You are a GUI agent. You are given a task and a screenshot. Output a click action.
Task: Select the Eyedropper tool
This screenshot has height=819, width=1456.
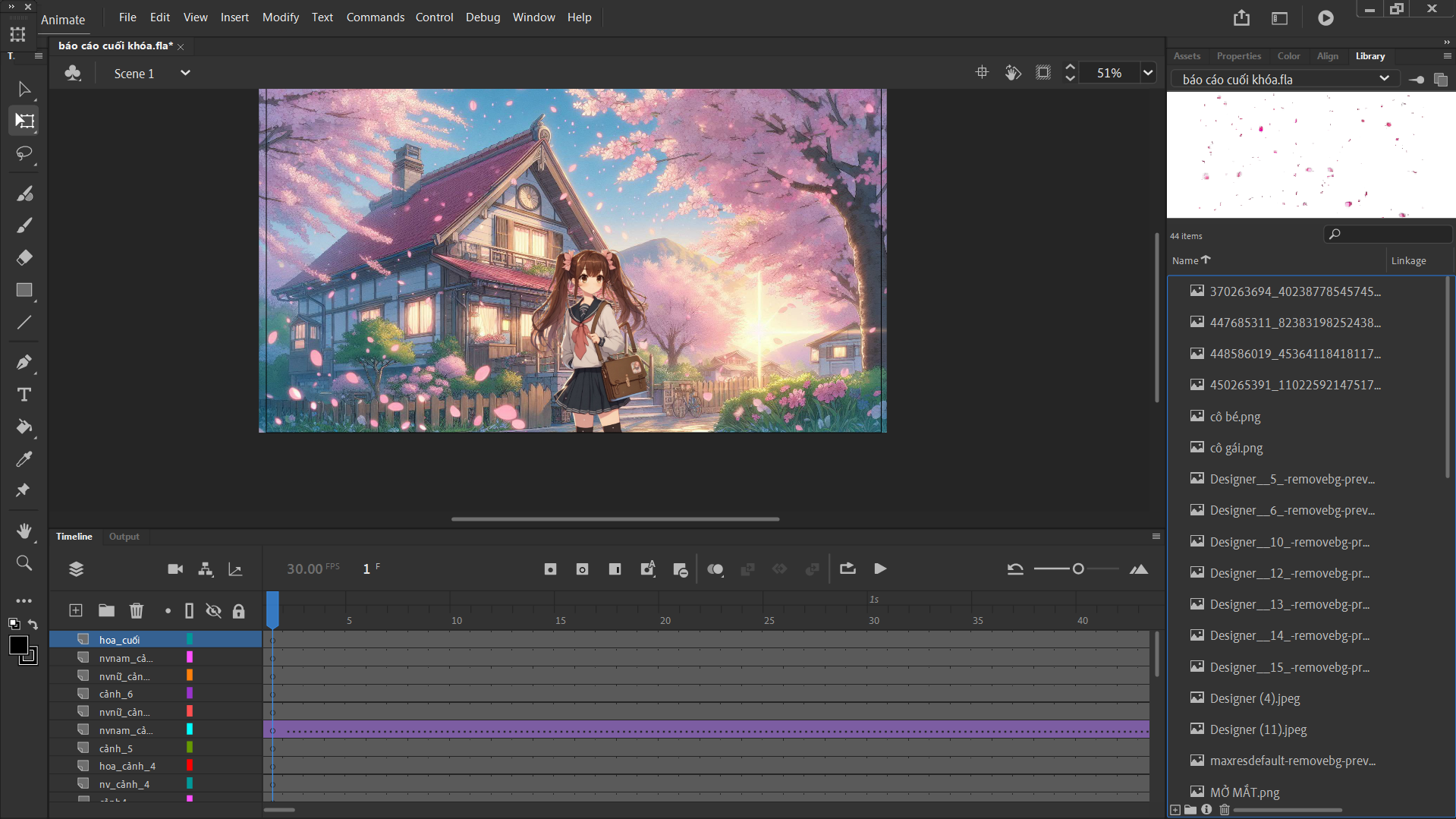click(24, 458)
